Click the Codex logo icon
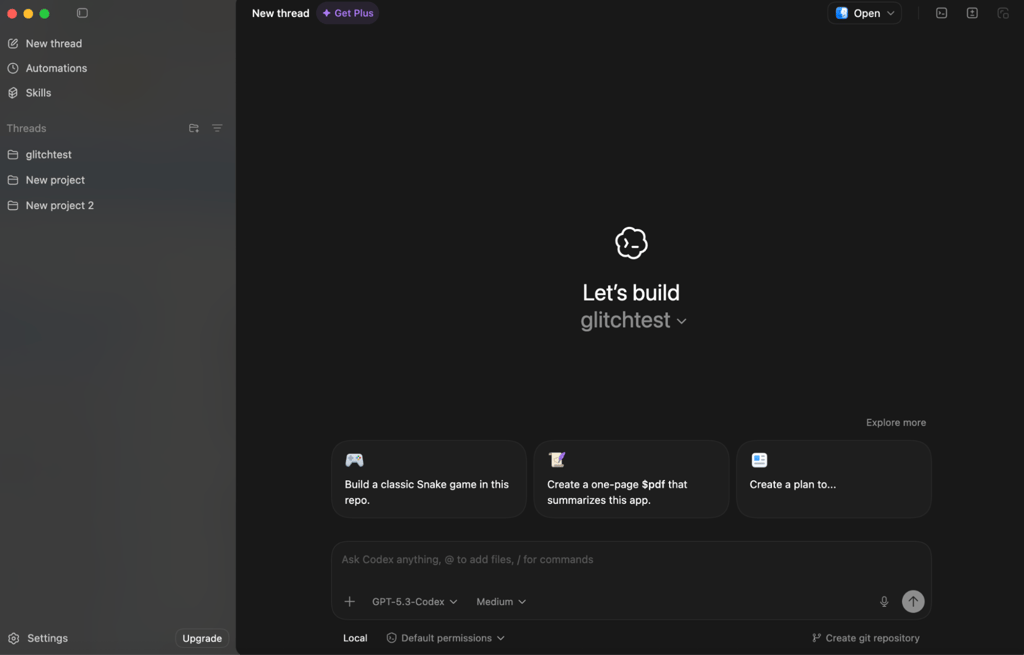1024x655 pixels. 631,244
